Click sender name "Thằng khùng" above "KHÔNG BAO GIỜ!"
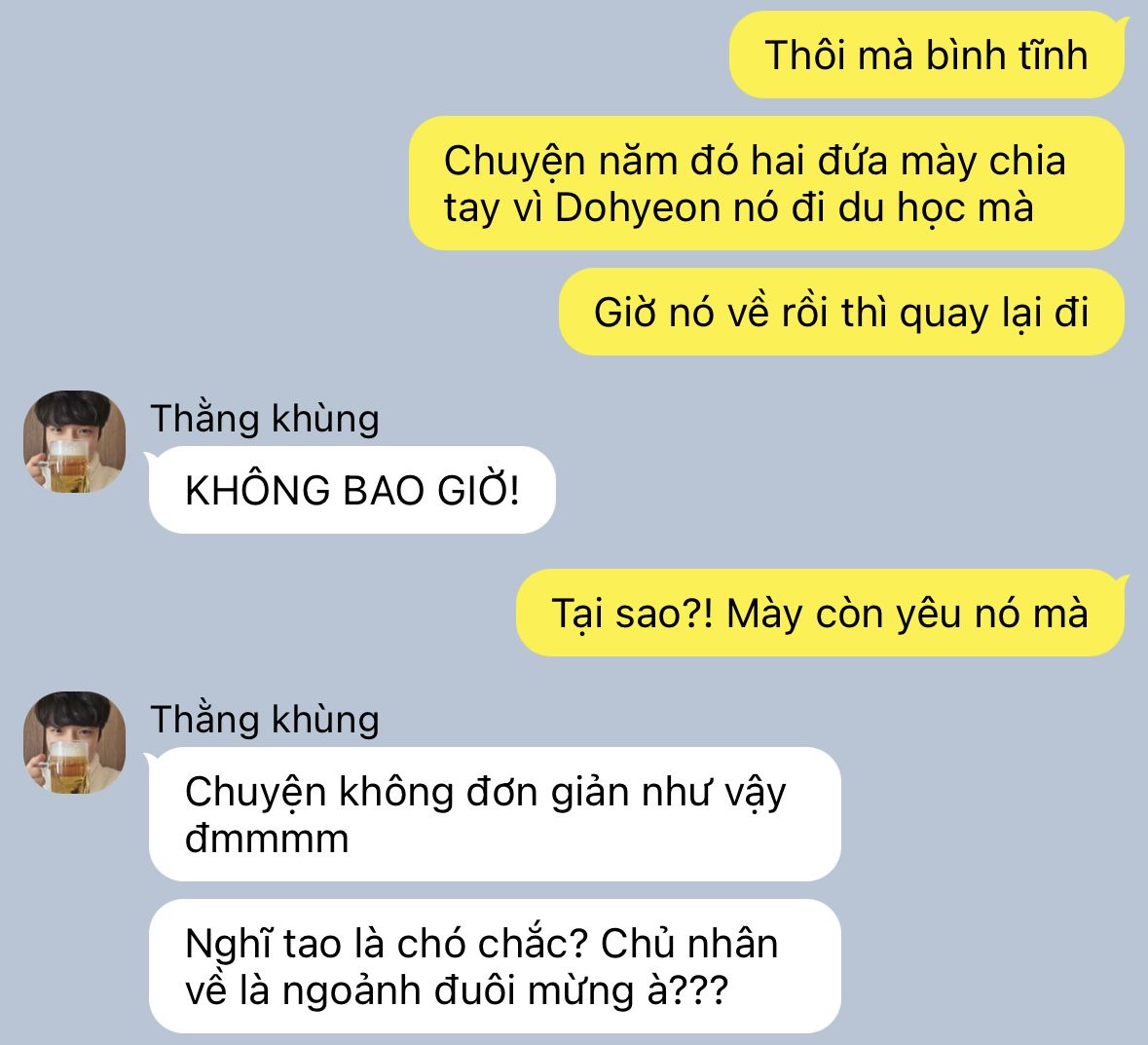 (x=264, y=420)
